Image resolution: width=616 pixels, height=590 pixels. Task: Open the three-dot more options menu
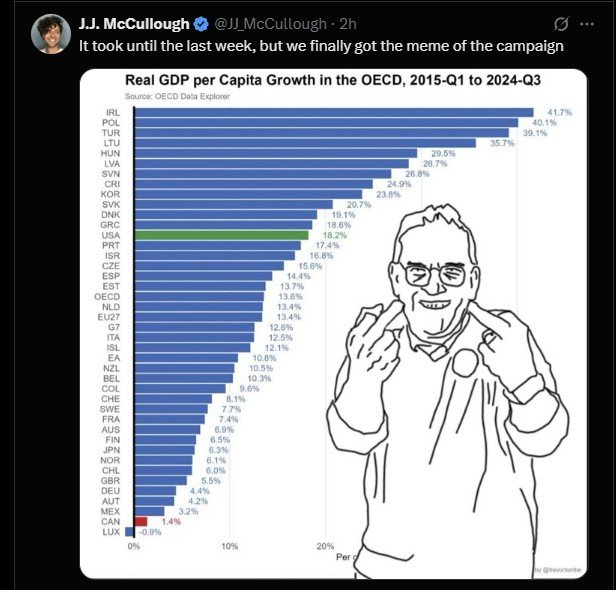point(587,24)
